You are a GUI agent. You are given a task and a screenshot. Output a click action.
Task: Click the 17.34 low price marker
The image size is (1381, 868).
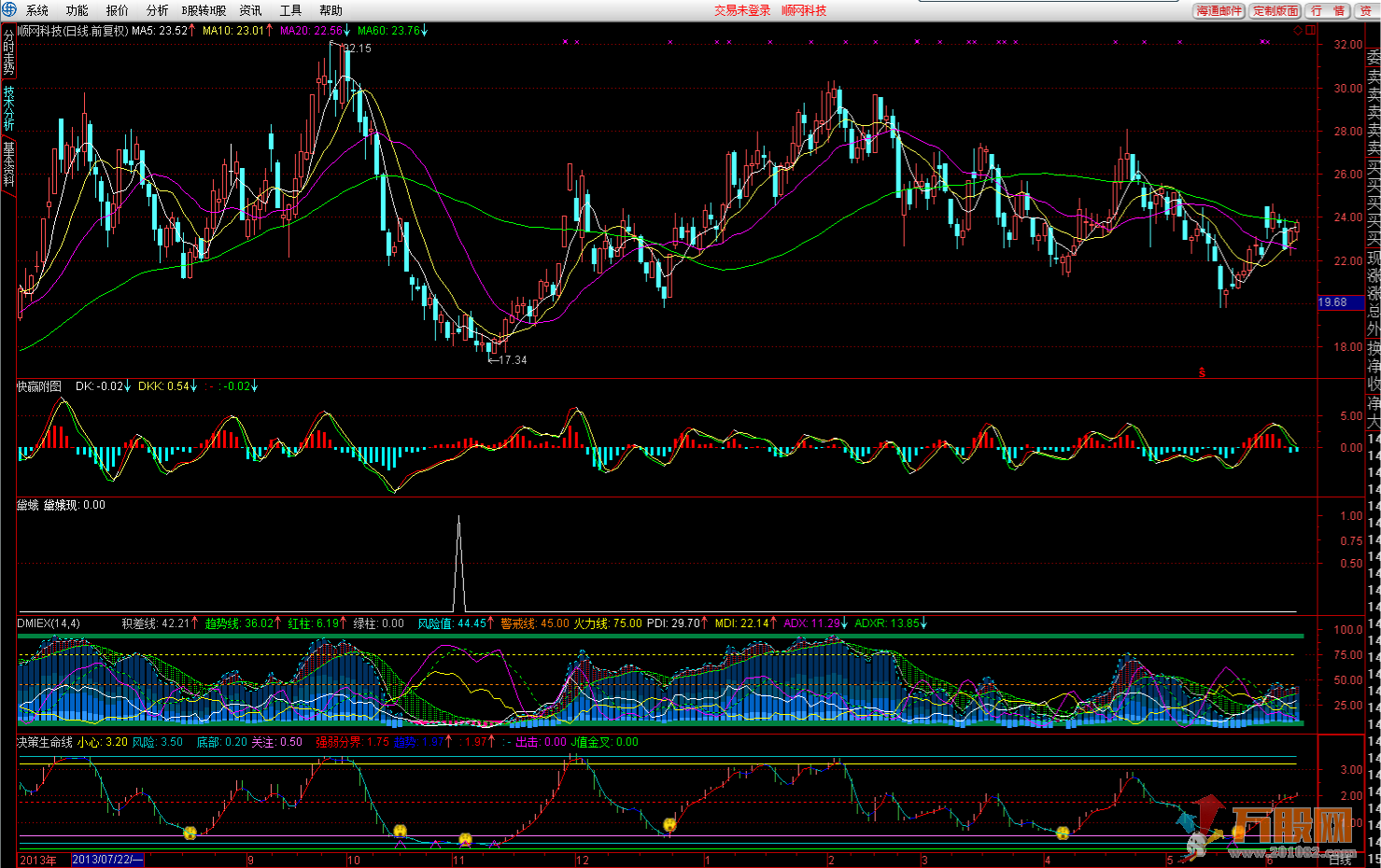point(512,359)
